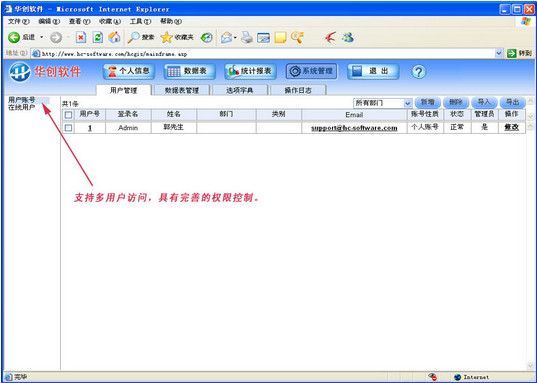Click the 登录名 column header
The height and width of the screenshot is (383, 537).
128,114
